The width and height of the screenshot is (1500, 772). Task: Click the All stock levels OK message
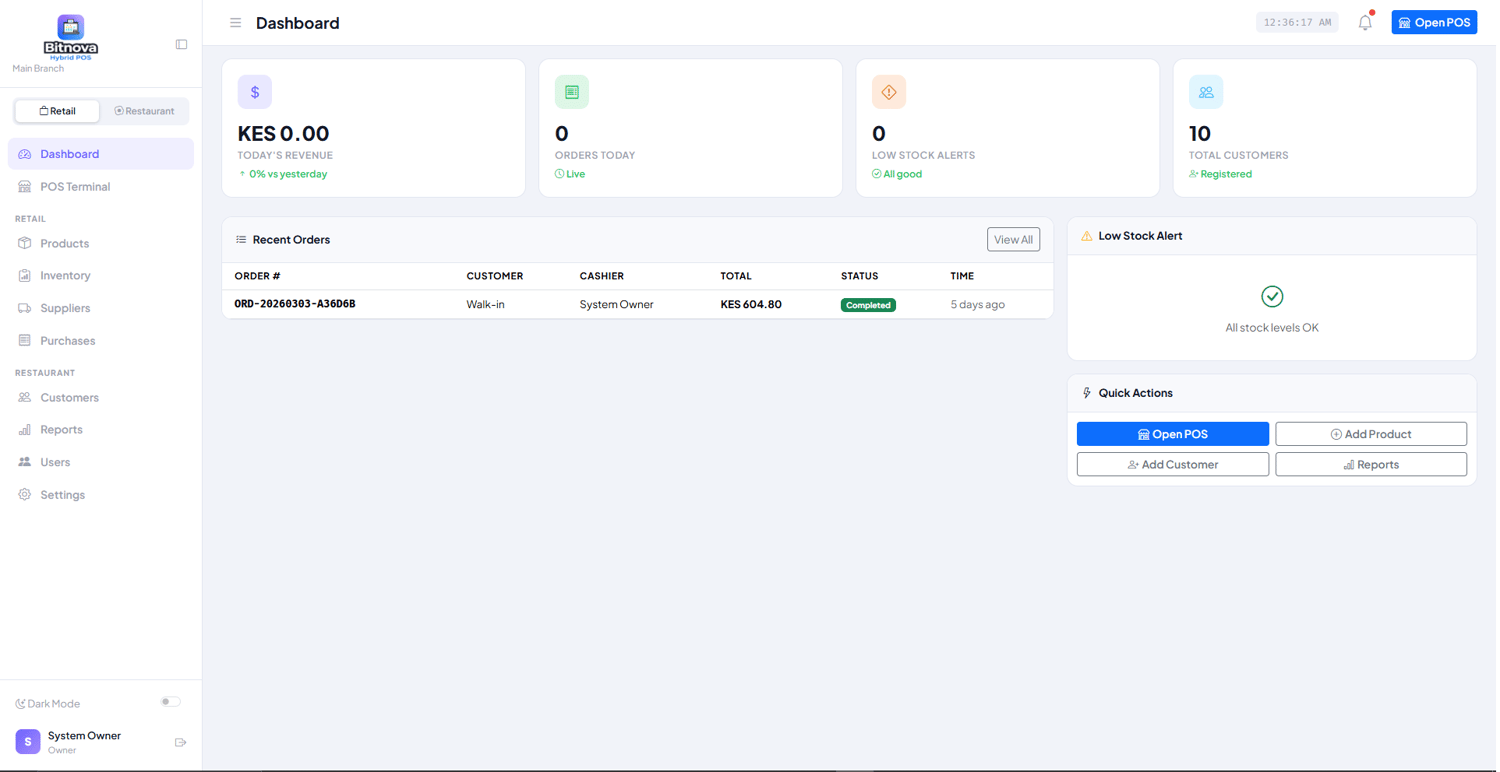(1272, 328)
